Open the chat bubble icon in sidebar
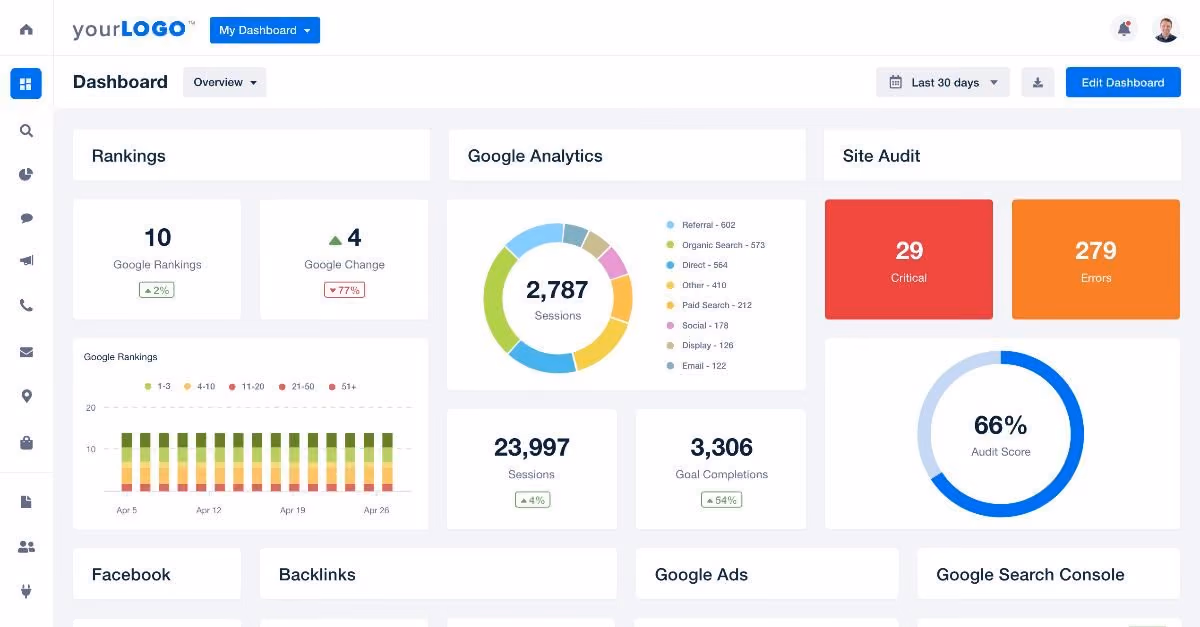Screen dimensions: 1200x627 26,218
